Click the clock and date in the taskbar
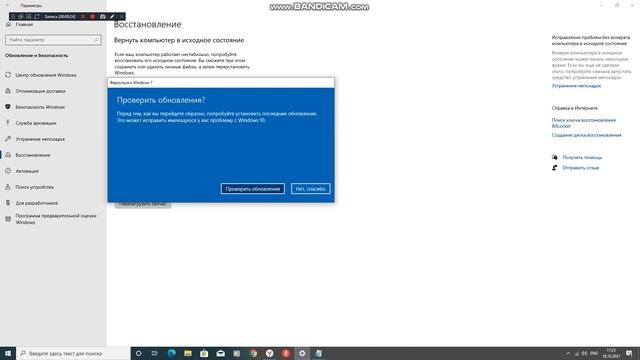The image size is (640, 360). click(611, 353)
